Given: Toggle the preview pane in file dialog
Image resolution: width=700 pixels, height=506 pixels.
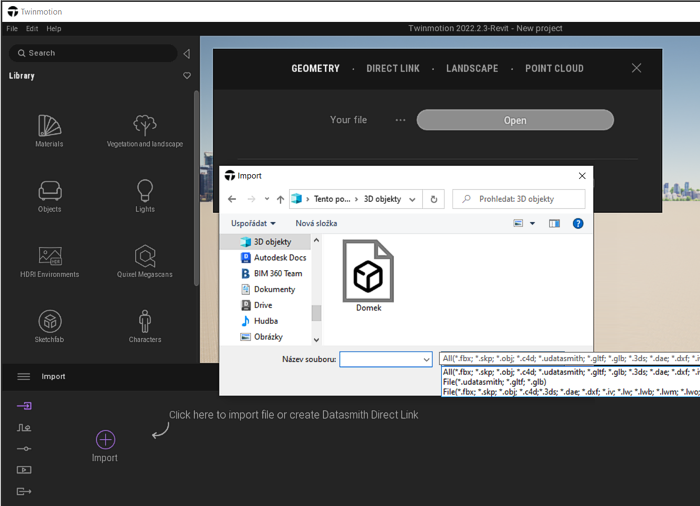Looking at the screenshot, I should click(x=554, y=223).
